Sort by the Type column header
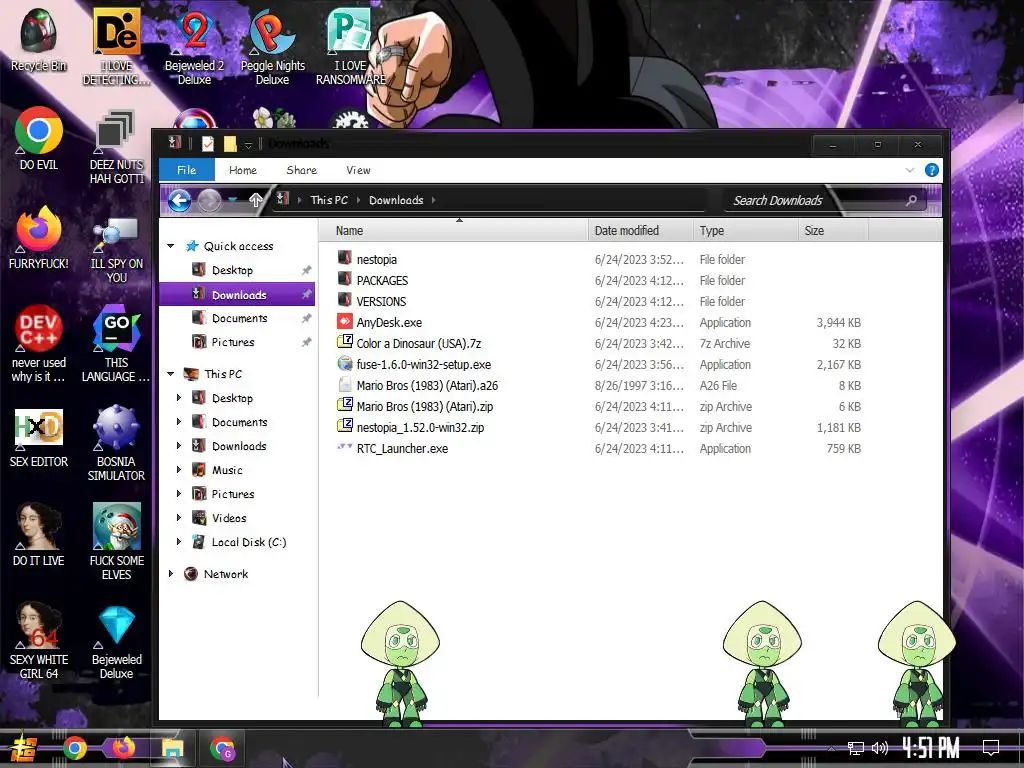This screenshot has height=768, width=1024. point(746,231)
